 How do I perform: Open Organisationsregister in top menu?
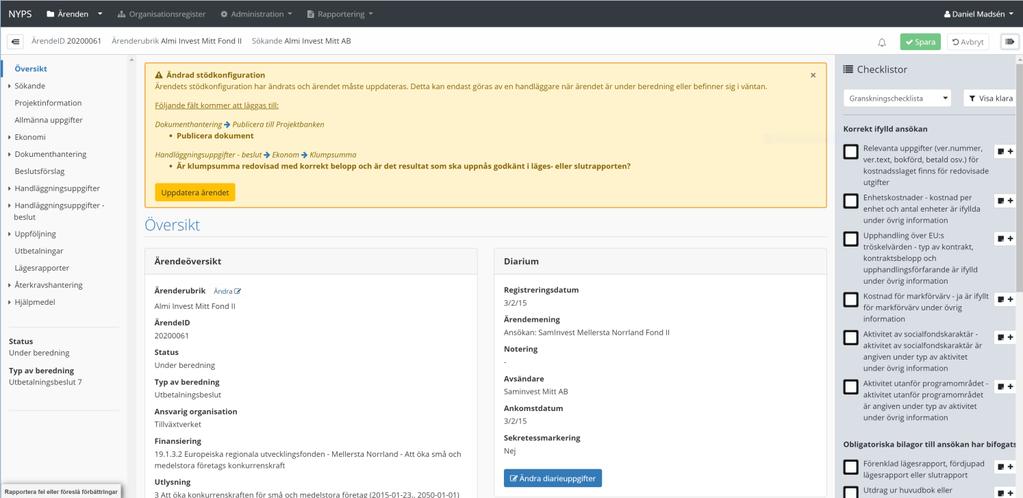coord(162,14)
